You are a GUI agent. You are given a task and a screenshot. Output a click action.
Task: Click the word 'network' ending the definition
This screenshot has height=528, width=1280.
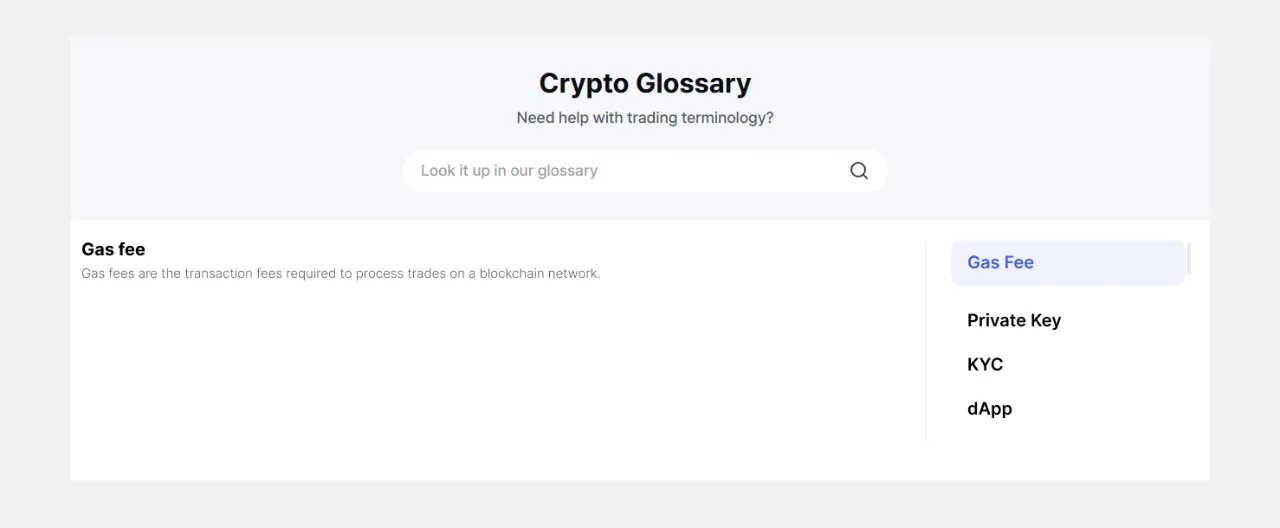tap(579, 274)
